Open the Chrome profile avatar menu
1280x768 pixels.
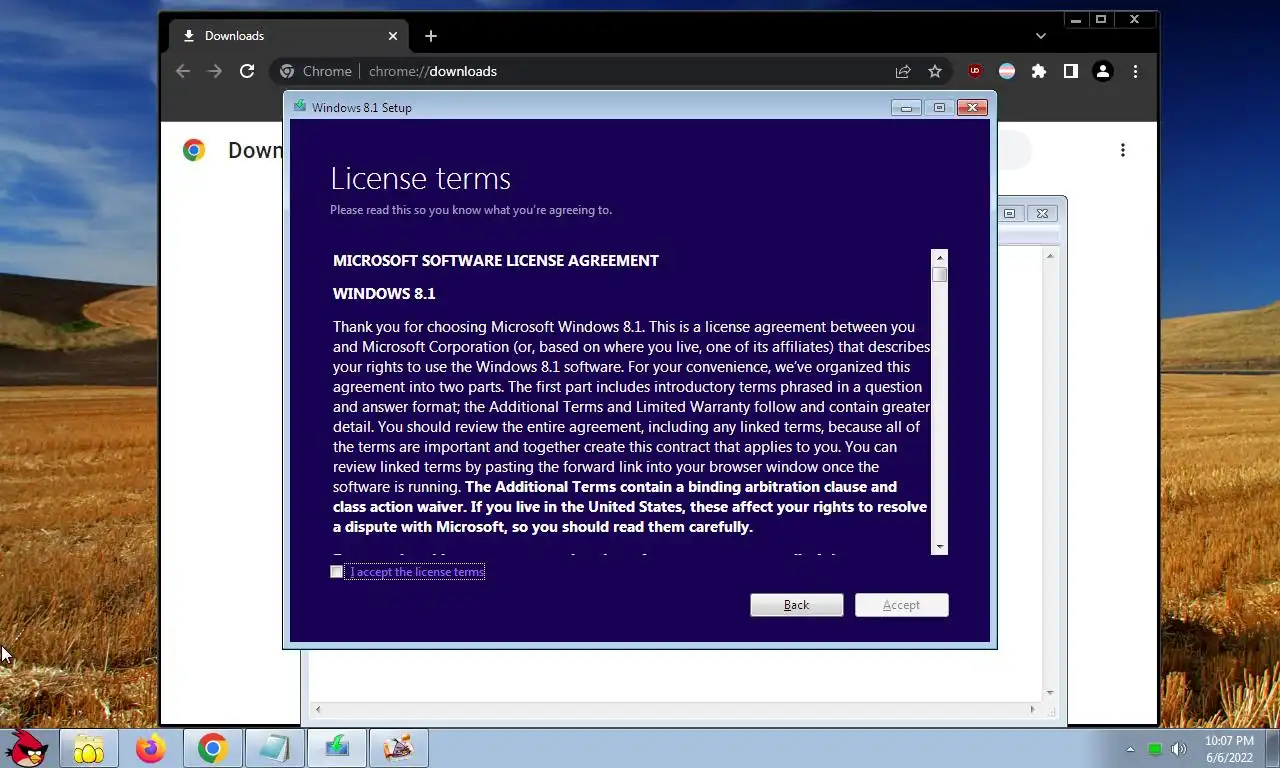tap(1103, 71)
